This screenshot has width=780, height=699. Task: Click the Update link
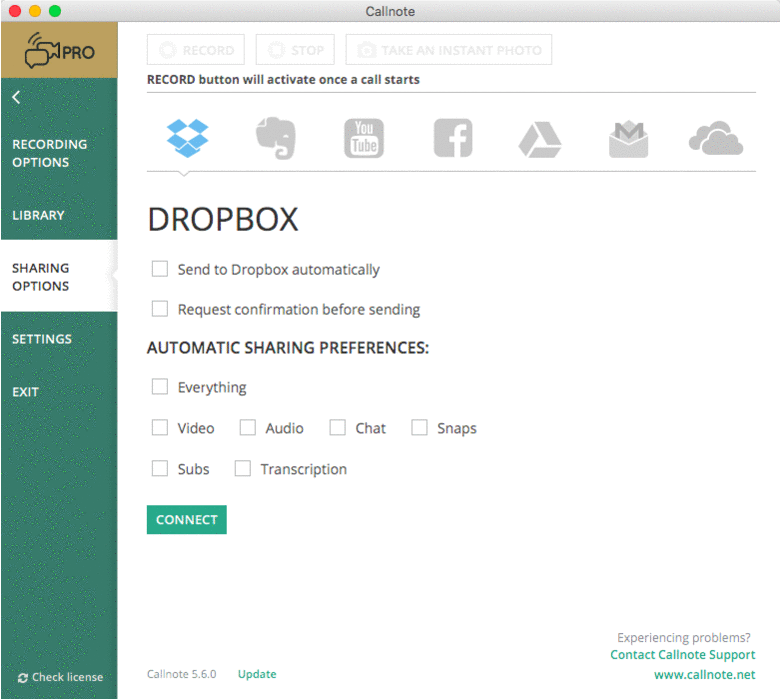(x=257, y=674)
